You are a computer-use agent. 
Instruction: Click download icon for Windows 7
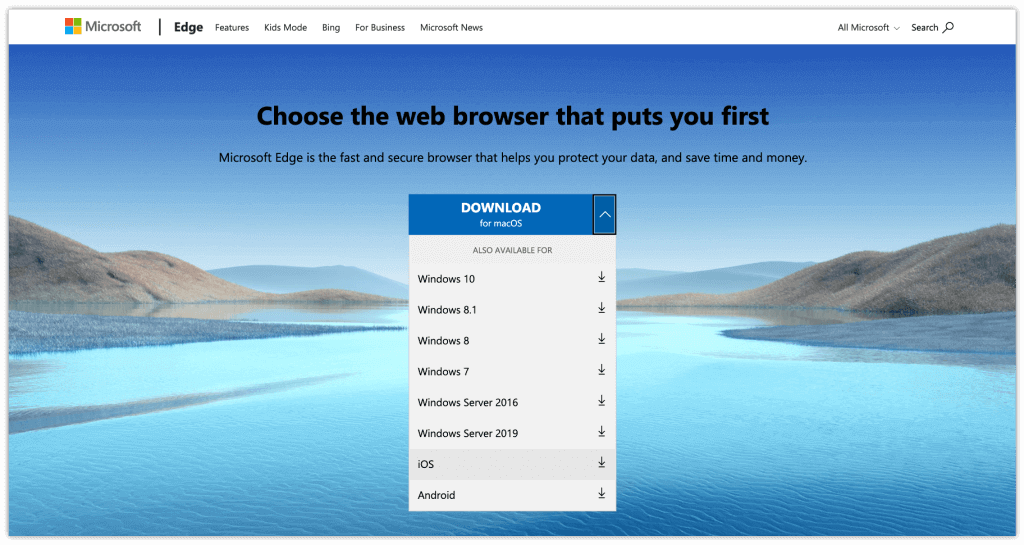pos(601,371)
